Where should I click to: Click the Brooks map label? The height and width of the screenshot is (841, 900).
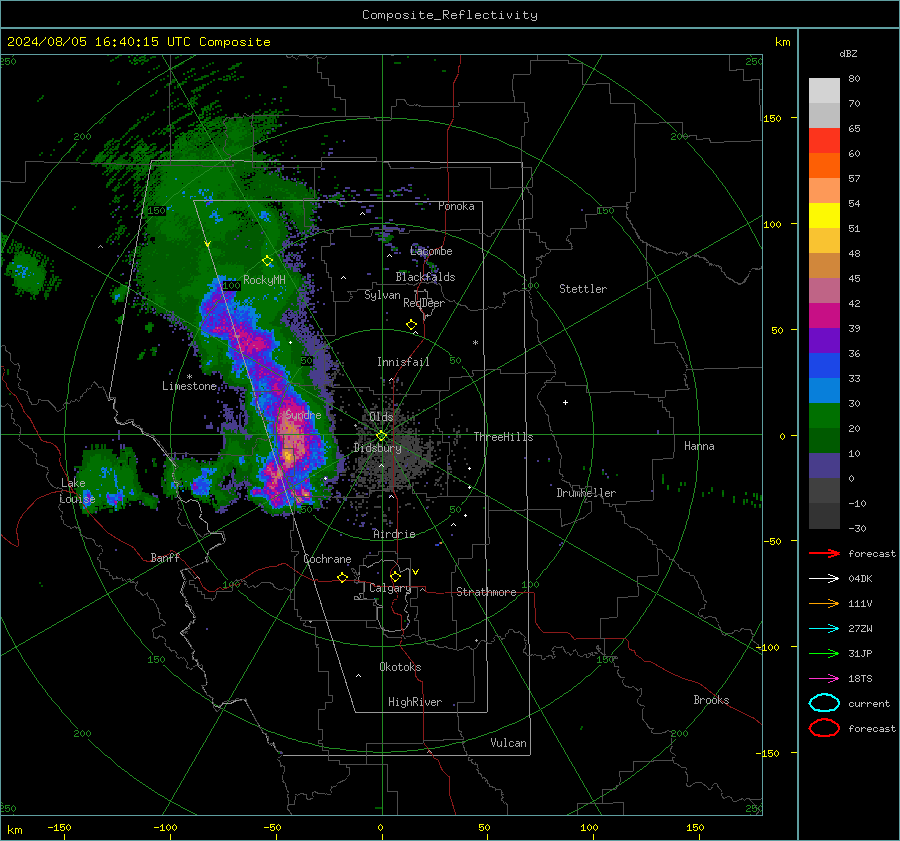click(x=711, y=700)
